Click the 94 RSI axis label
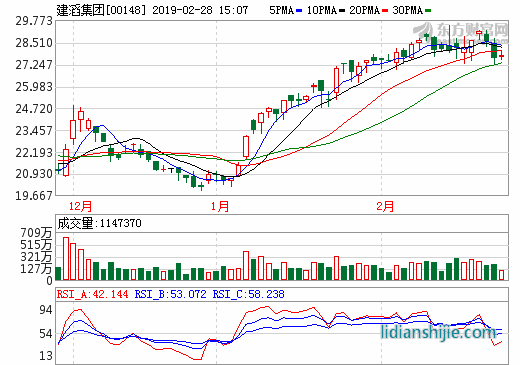 pos(46,310)
